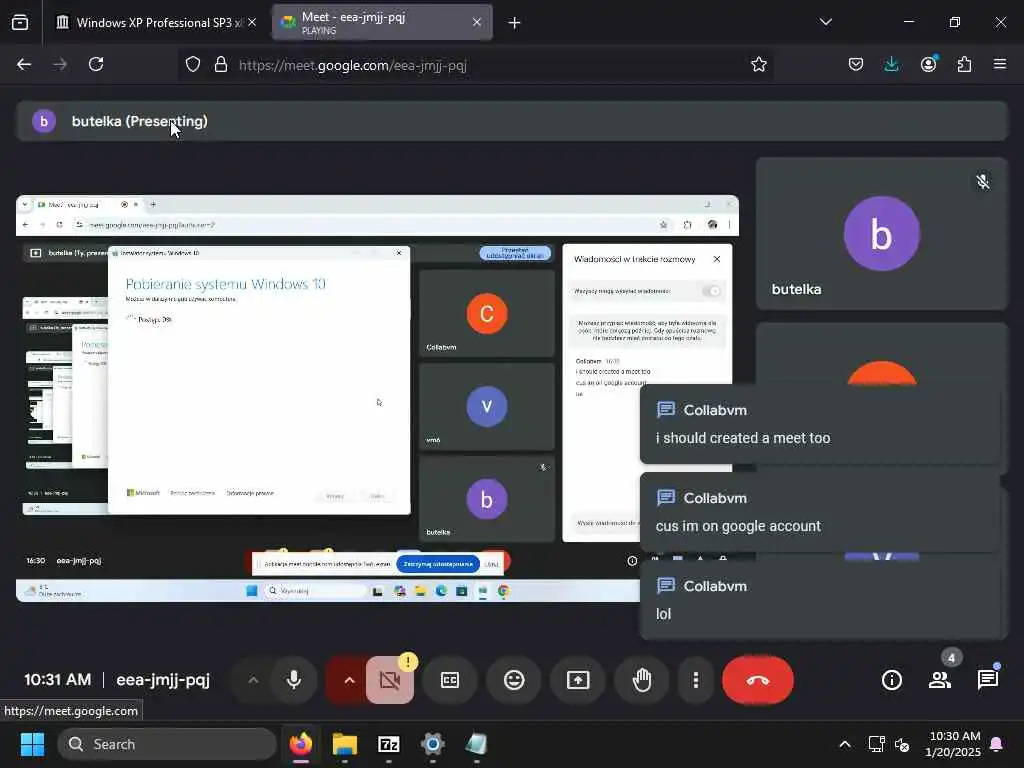
Task: Raise hand in the meeting
Action: click(642, 680)
